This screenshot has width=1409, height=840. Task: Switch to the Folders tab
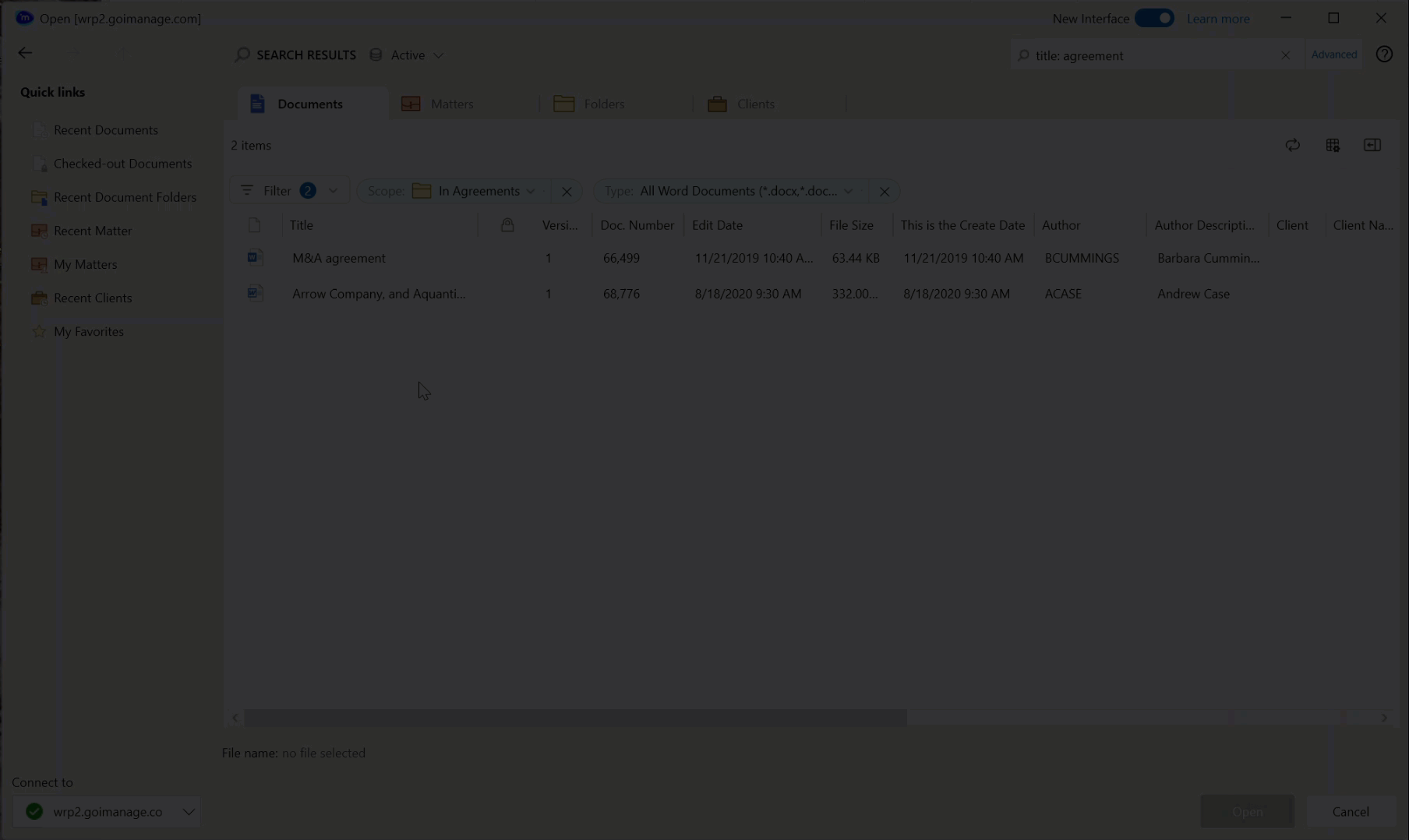(603, 104)
